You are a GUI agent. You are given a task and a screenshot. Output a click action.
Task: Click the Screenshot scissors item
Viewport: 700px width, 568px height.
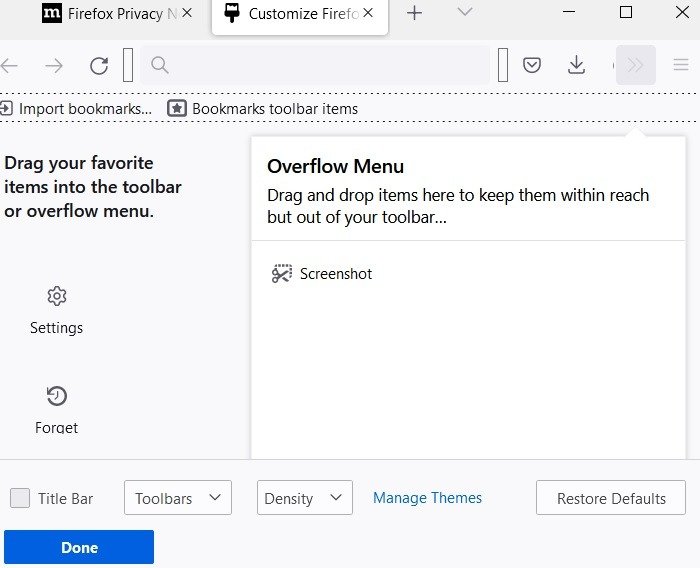(321, 274)
